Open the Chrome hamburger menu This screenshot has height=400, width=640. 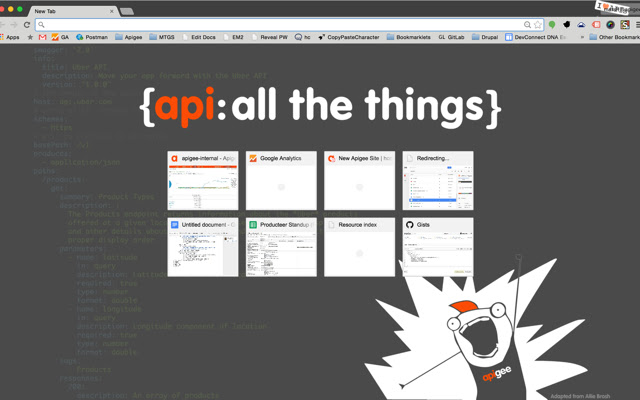point(637,25)
